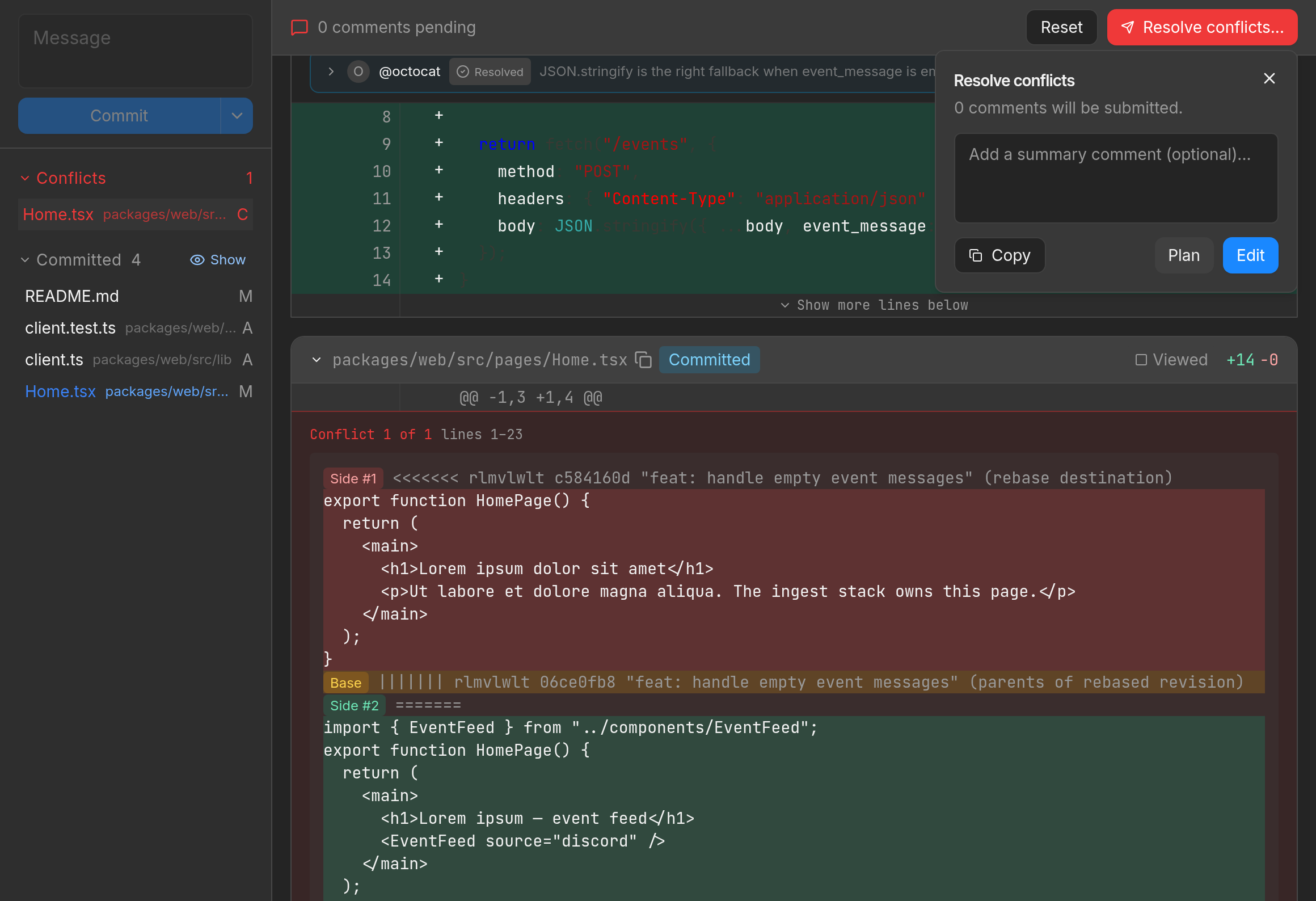Screen dimensions: 1316x901
Task: Select README.md in Committed list
Action: click(x=136, y=296)
